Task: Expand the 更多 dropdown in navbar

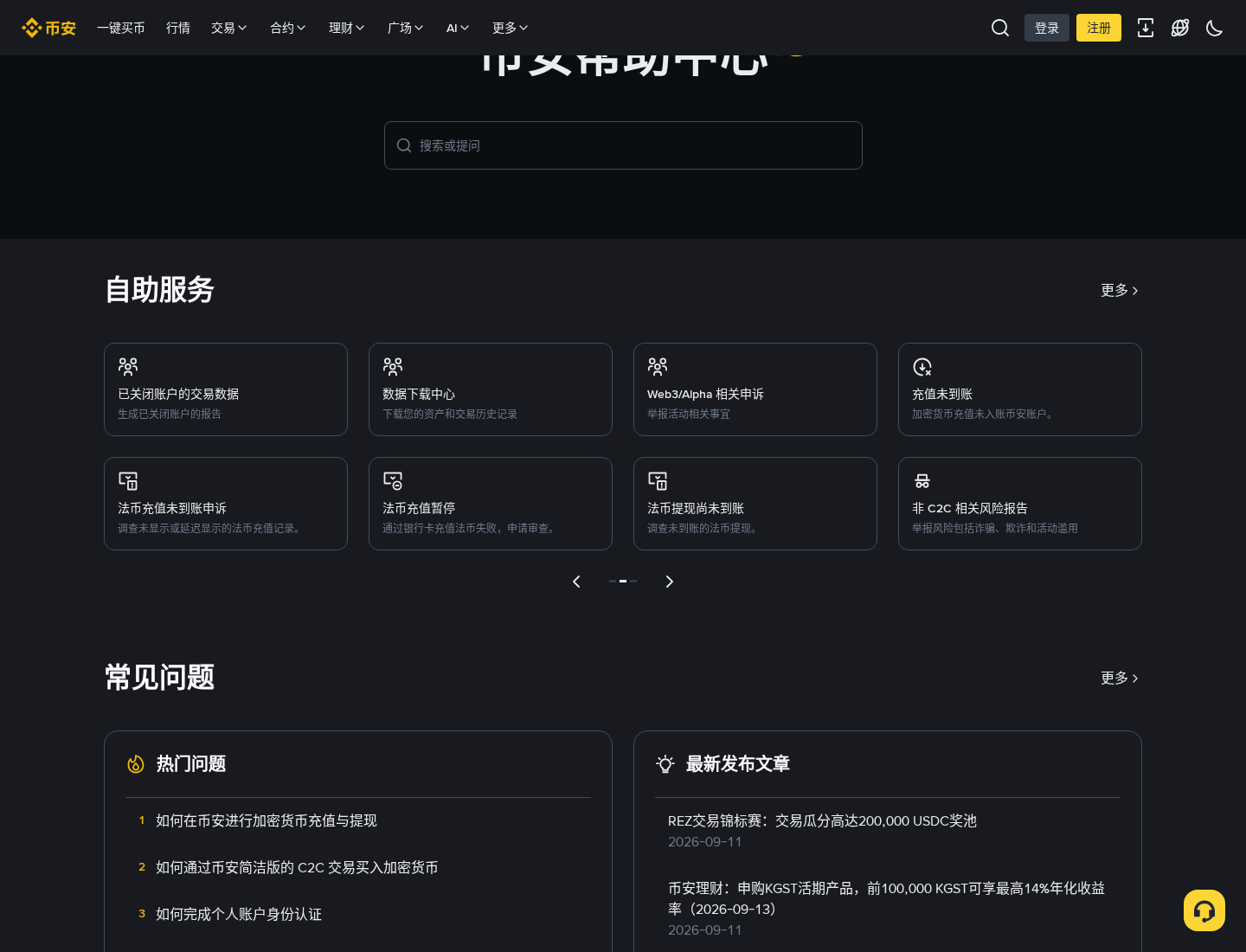Action: point(511,28)
